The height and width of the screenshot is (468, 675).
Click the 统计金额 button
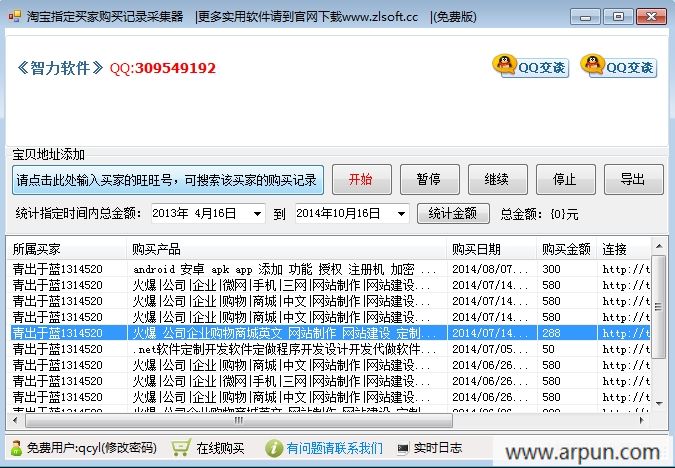[x=453, y=214]
